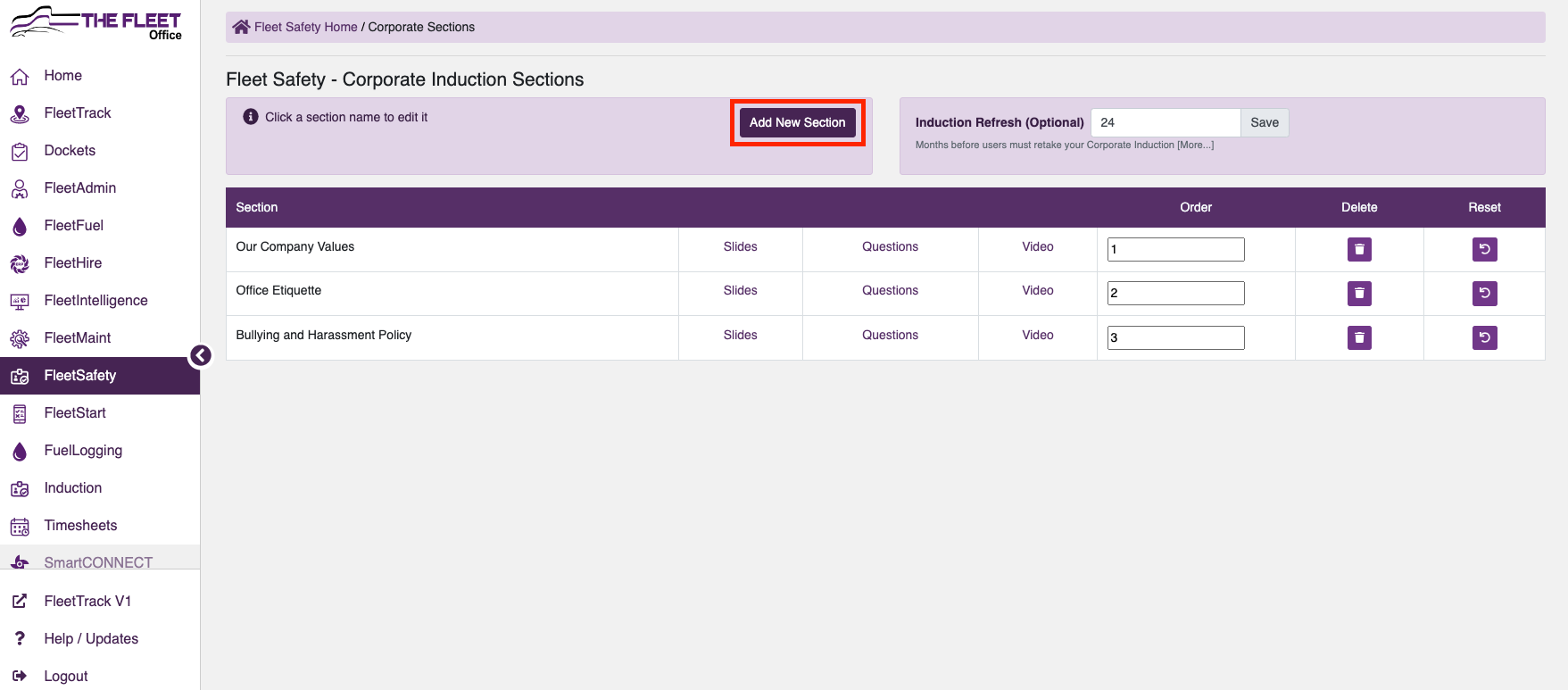Edit the Our Company Values section name
Image resolution: width=1568 pixels, height=690 pixels.
click(x=295, y=246)
